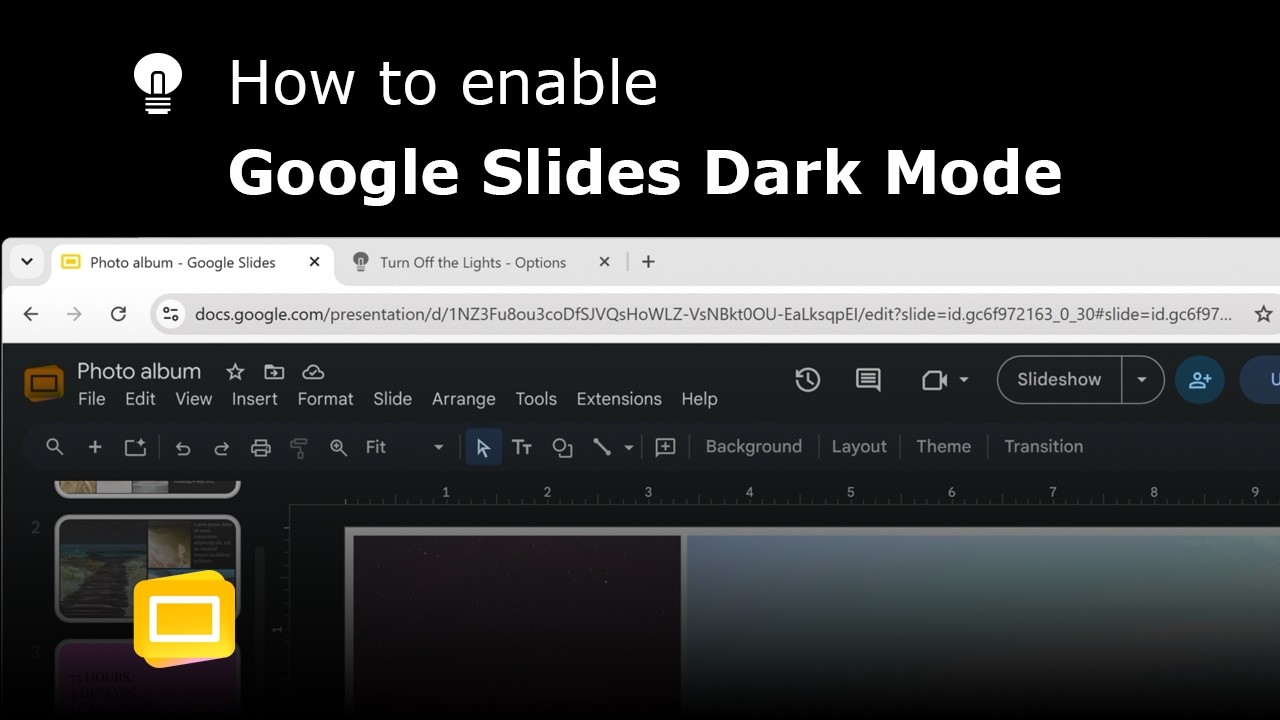Expand the Meet camera dropdown arrow
Screen dimensions: 1280x720
964,380
